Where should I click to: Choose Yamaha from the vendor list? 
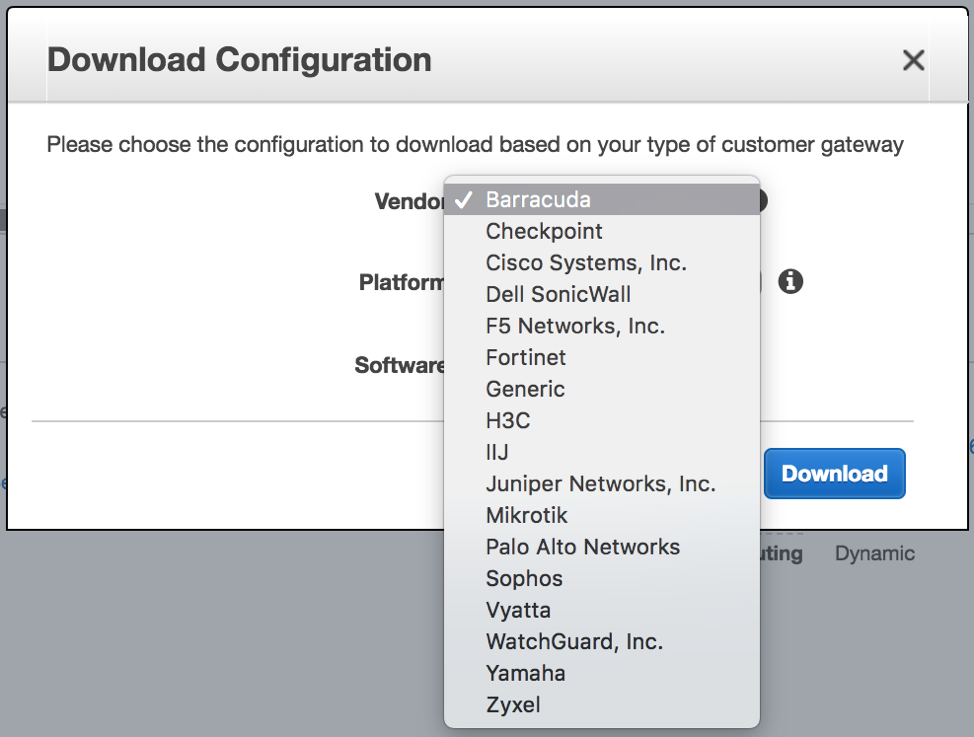[x=525, y=673]
